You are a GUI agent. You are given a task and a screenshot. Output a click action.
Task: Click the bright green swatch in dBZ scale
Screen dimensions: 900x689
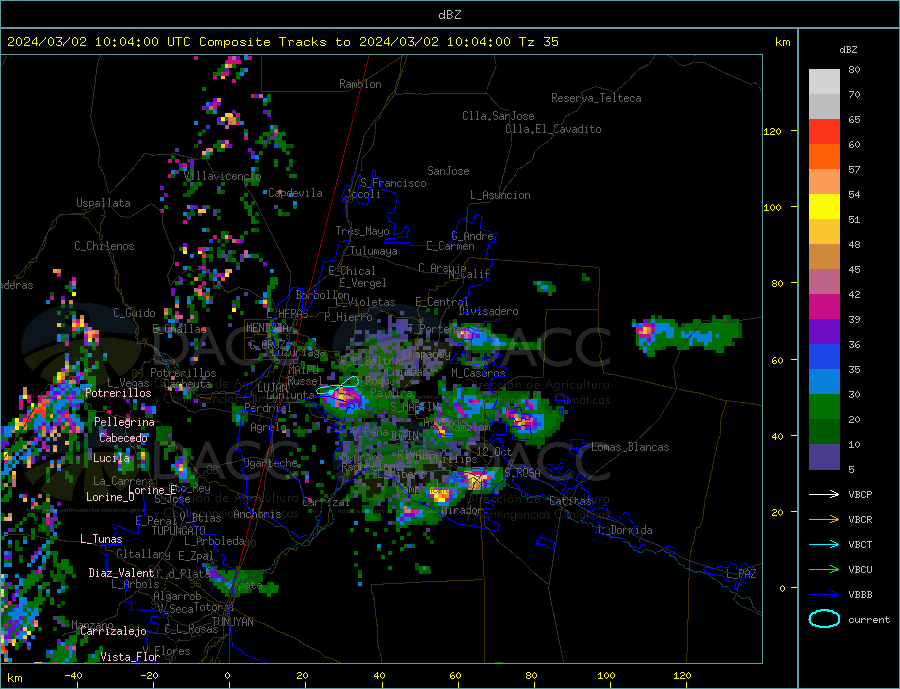(x=824, y=407)
